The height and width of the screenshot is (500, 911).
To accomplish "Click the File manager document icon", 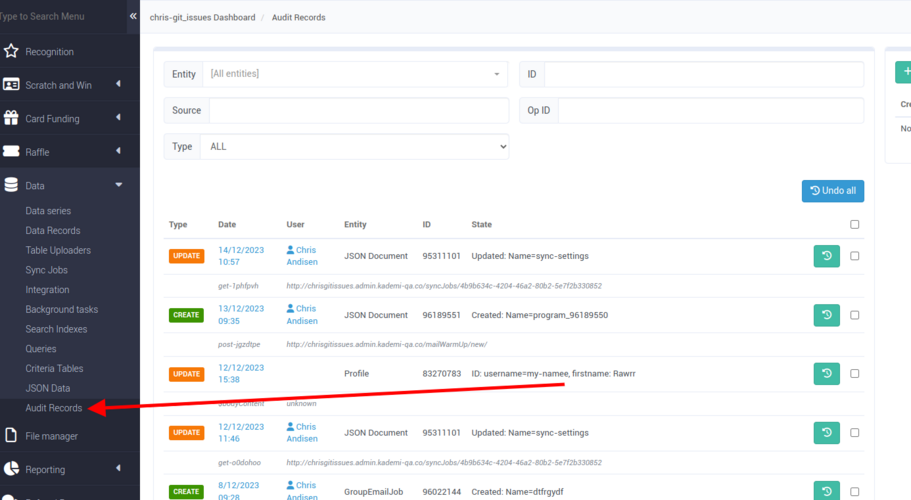I will 11,436.
